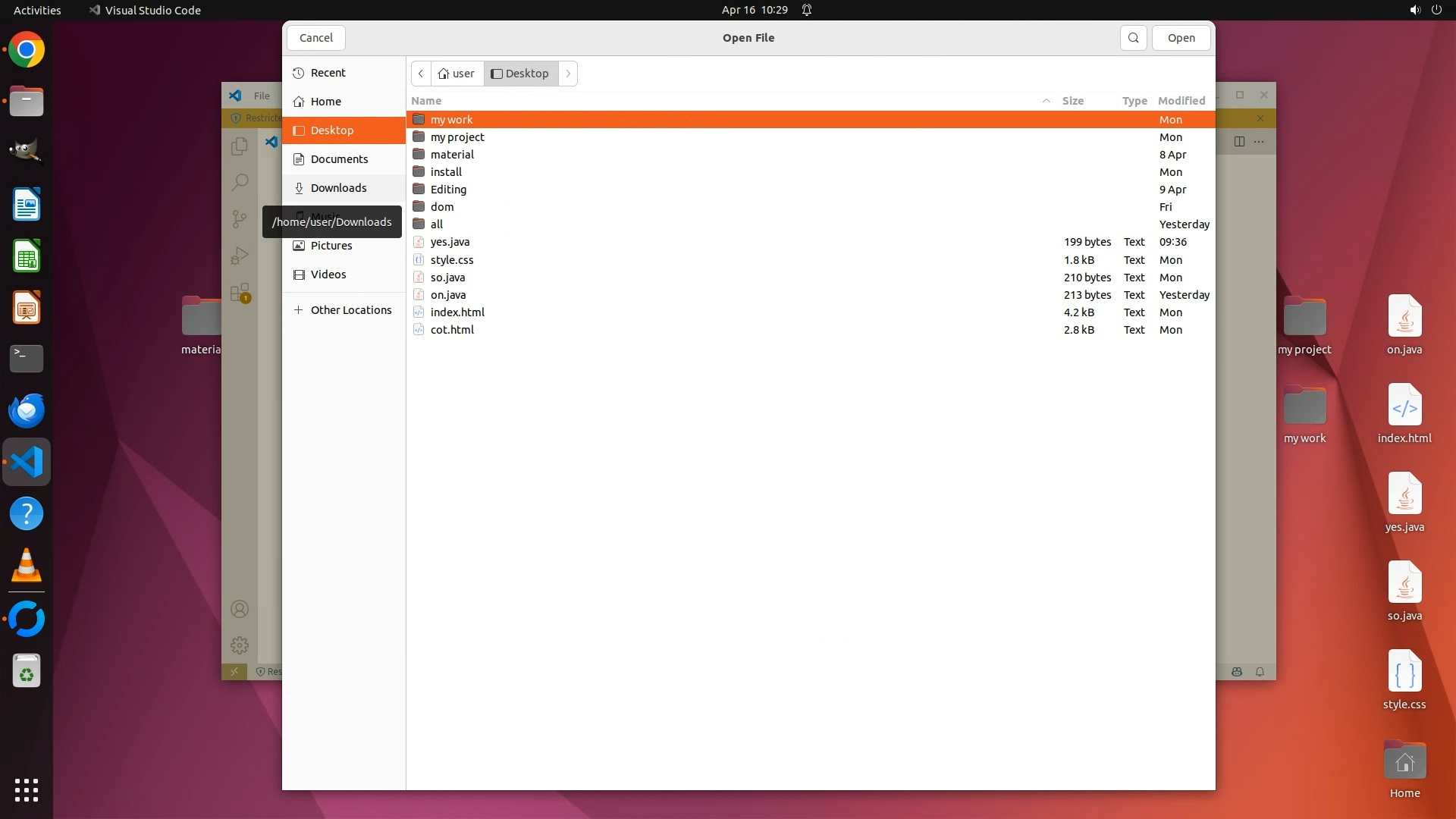Open Source Control icon in VS Code
This screenshot has height=819, width=1456.
pyautogui.click(x=240, y=219)
